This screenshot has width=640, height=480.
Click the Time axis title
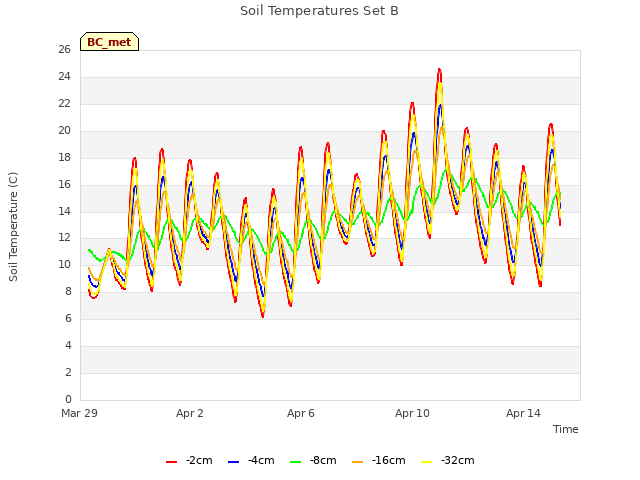(566, 429)
